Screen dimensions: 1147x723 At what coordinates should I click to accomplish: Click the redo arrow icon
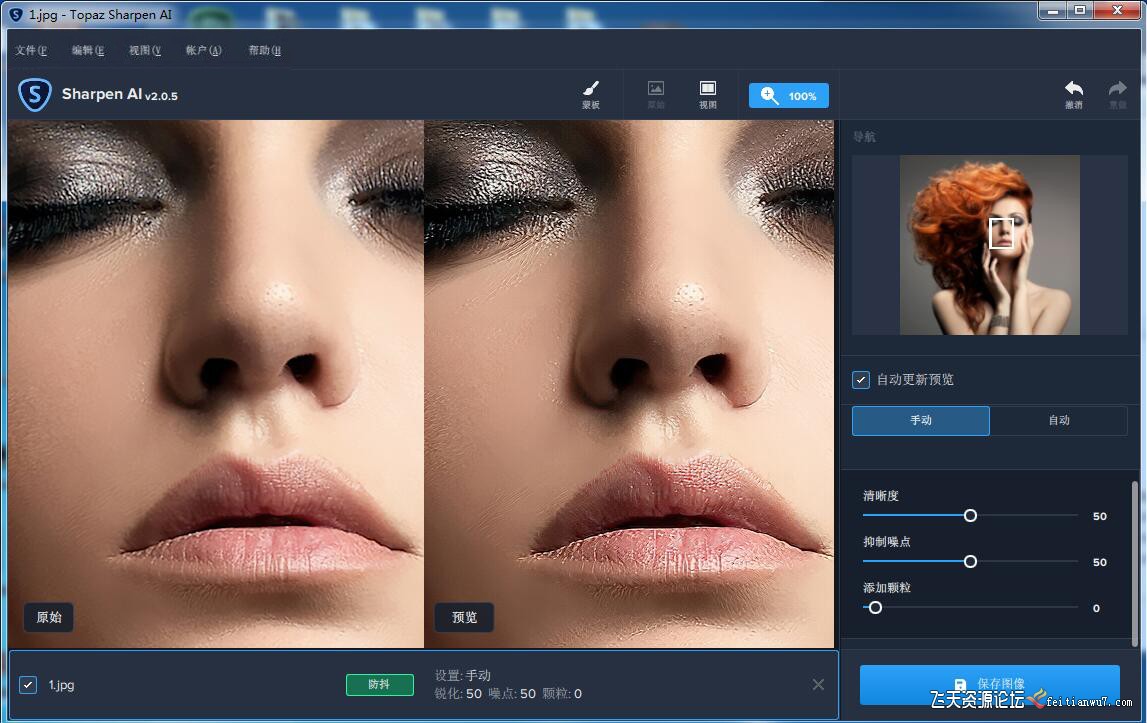tap(1118, 94)
